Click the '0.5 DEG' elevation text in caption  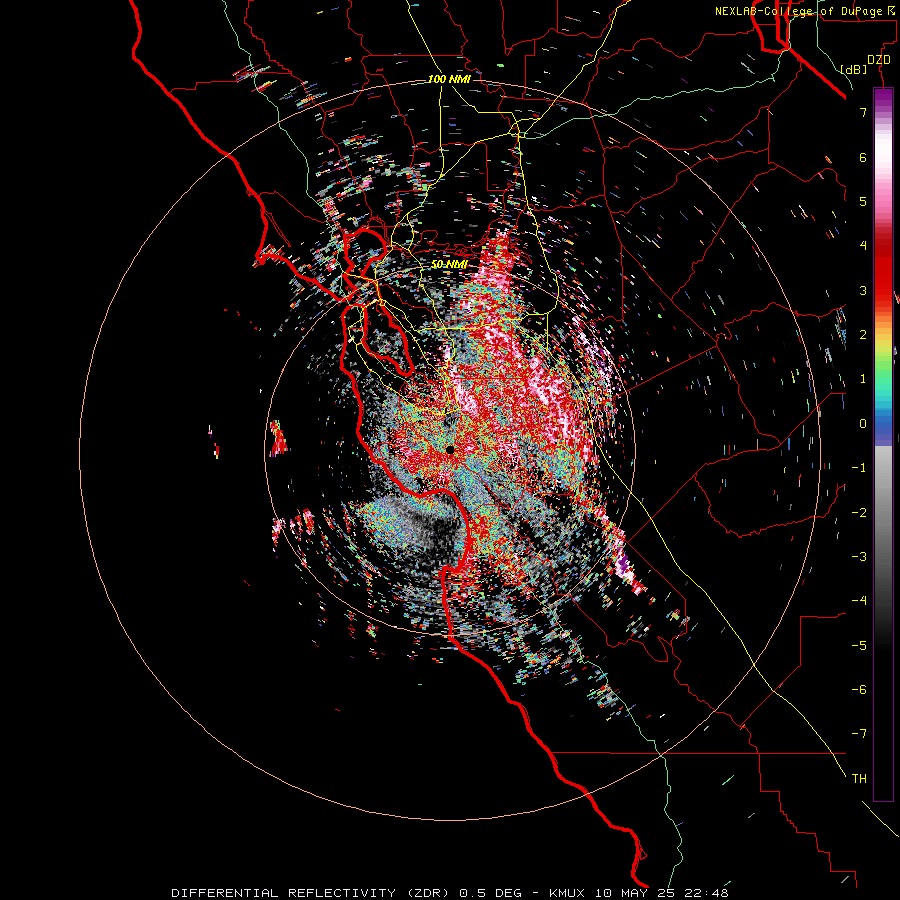(x=491, y=893)
